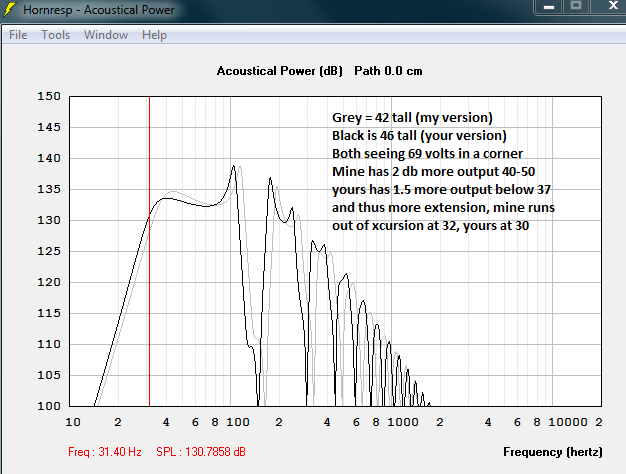626x474 pixels.
Task: Click the 125 value on the dB axis
Action: pos(49,251)
